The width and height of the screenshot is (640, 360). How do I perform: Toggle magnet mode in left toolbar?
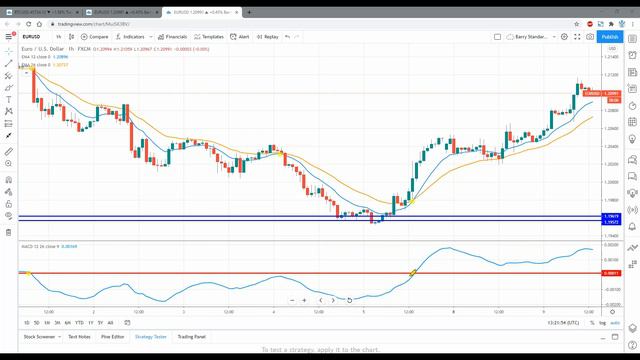point(9,180)
